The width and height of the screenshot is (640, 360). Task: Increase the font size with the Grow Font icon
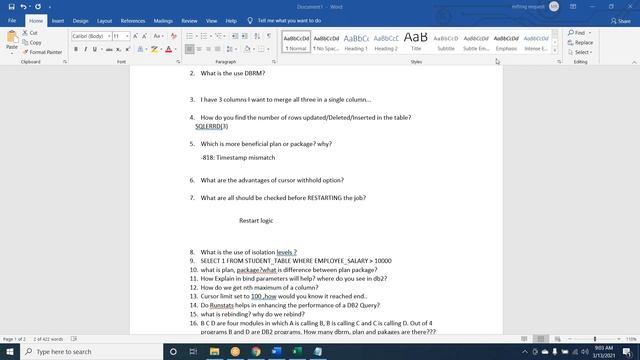136,36
